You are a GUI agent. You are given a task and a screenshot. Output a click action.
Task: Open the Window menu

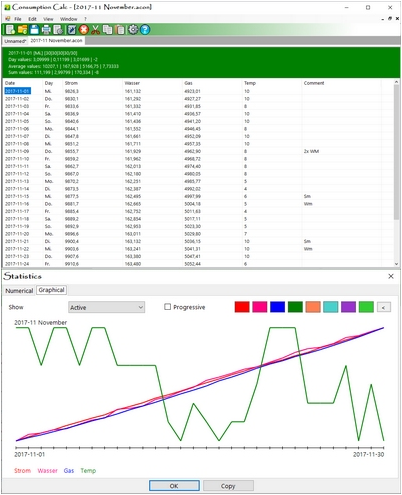tap(69, 19)
